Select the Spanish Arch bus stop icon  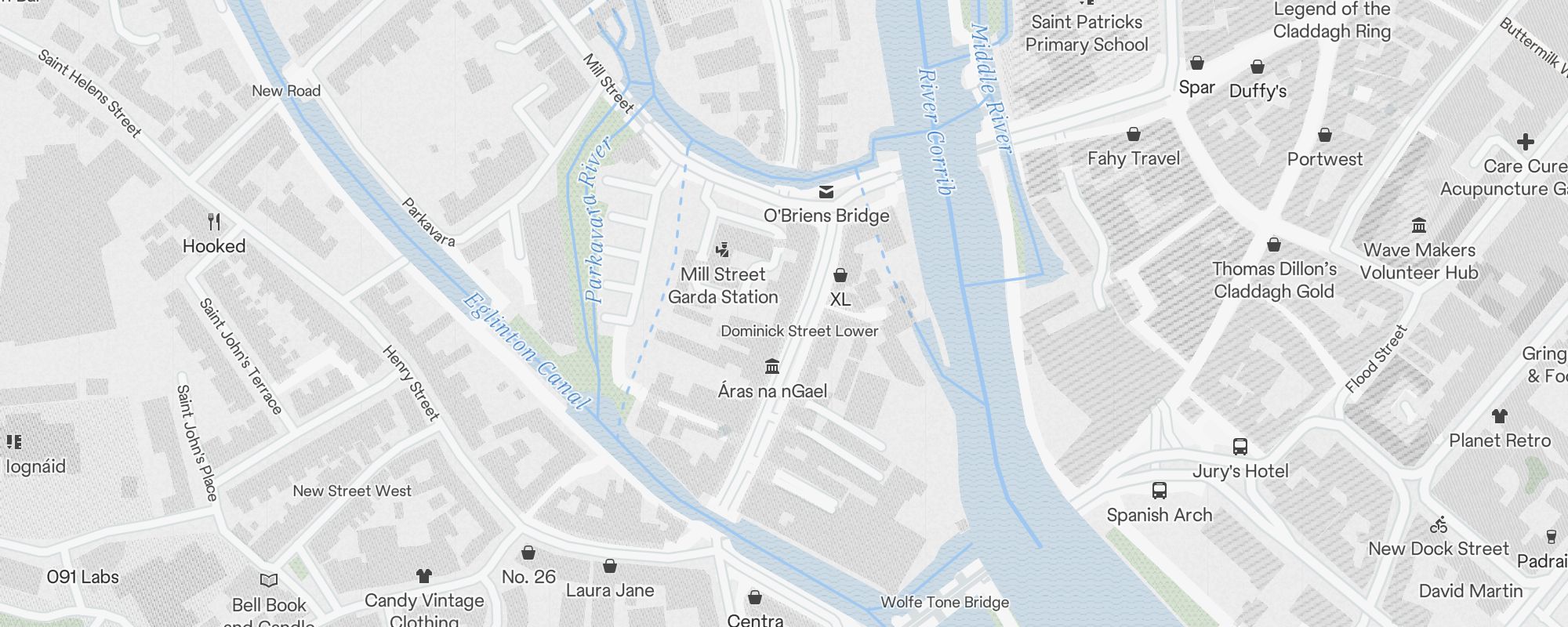point(1160,491)
